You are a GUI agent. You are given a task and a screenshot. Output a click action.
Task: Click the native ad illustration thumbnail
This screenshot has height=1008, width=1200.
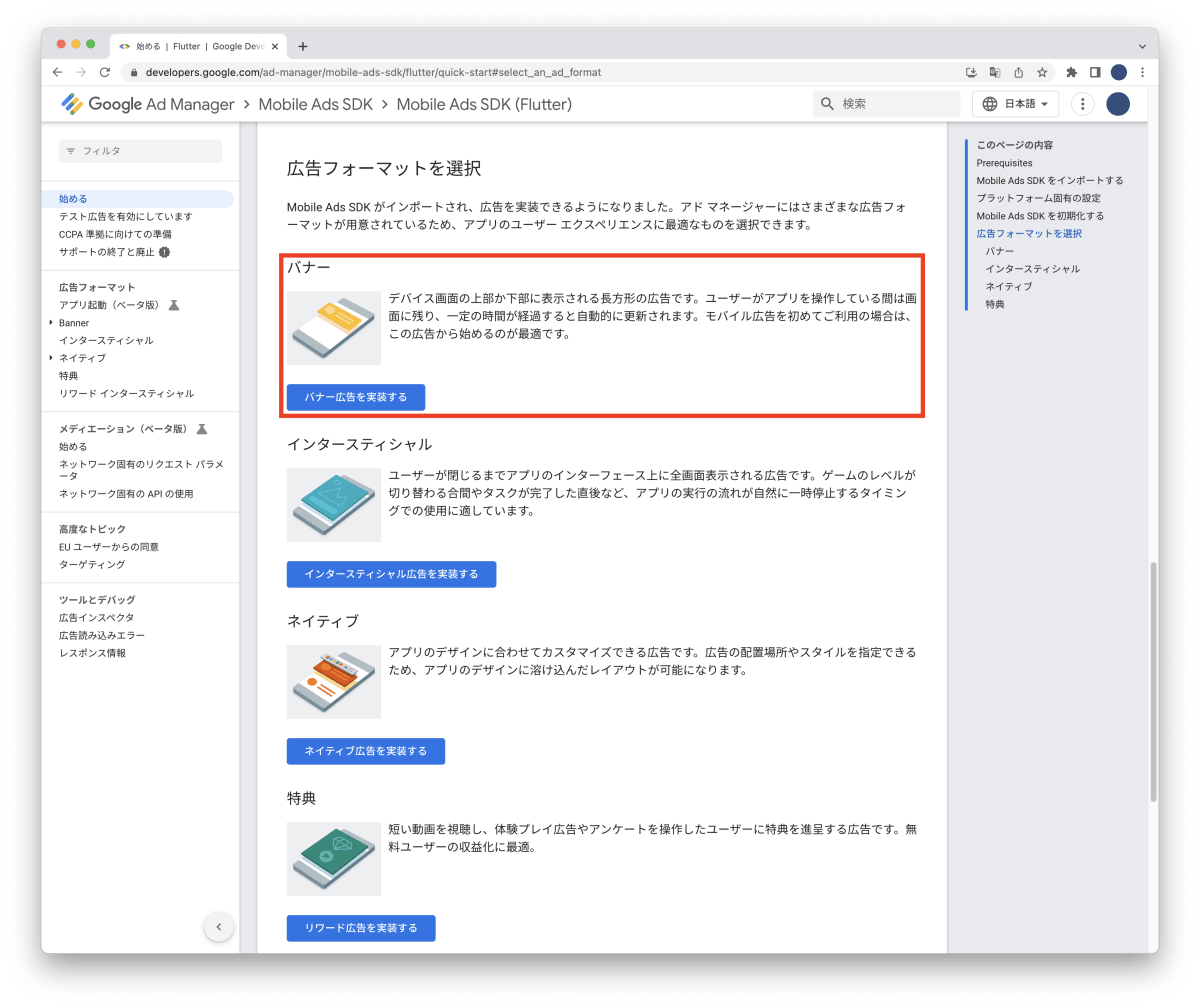[334, 682]
